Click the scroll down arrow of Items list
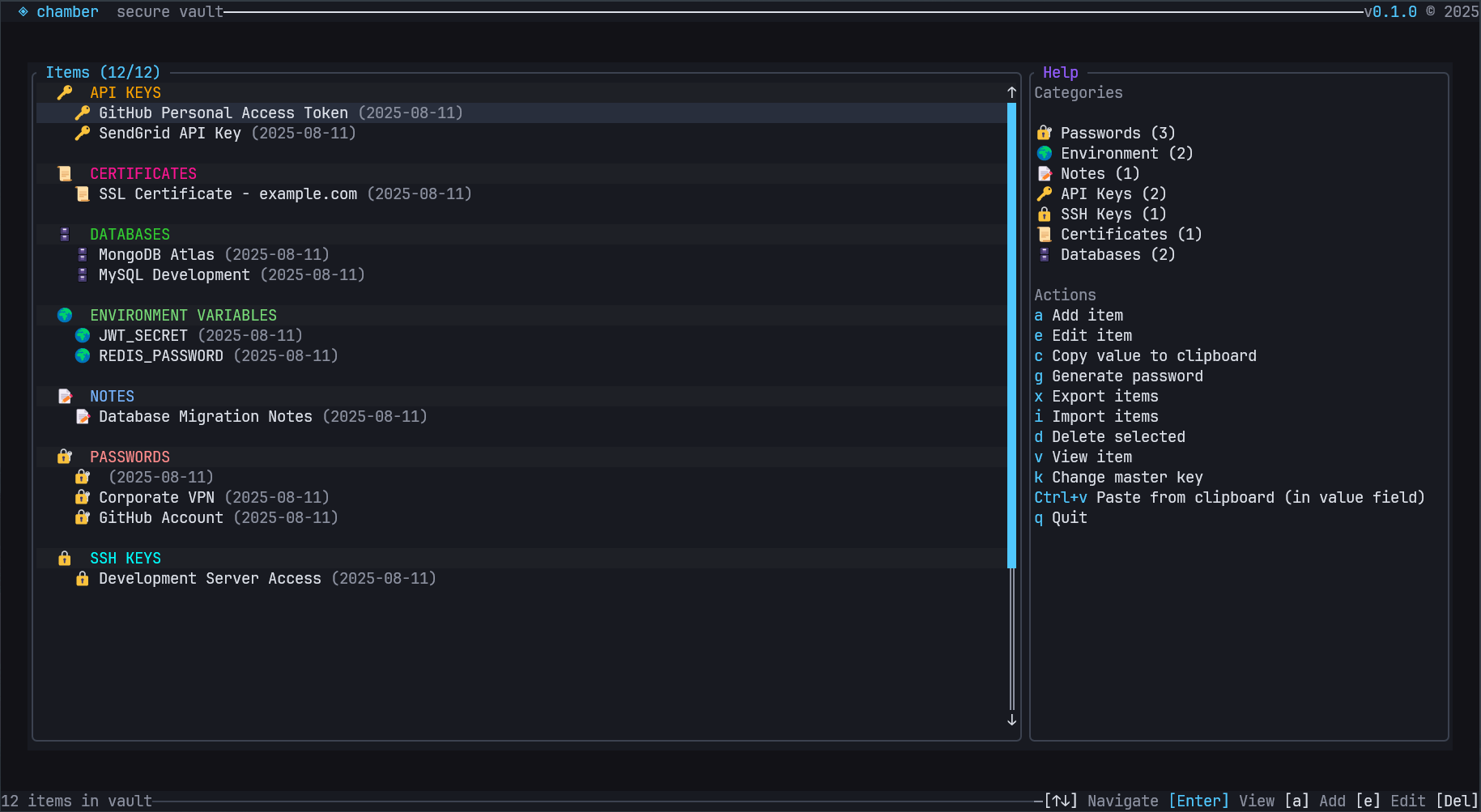The width and height of the screenshot is (1481, 812). pos(1011,720)
